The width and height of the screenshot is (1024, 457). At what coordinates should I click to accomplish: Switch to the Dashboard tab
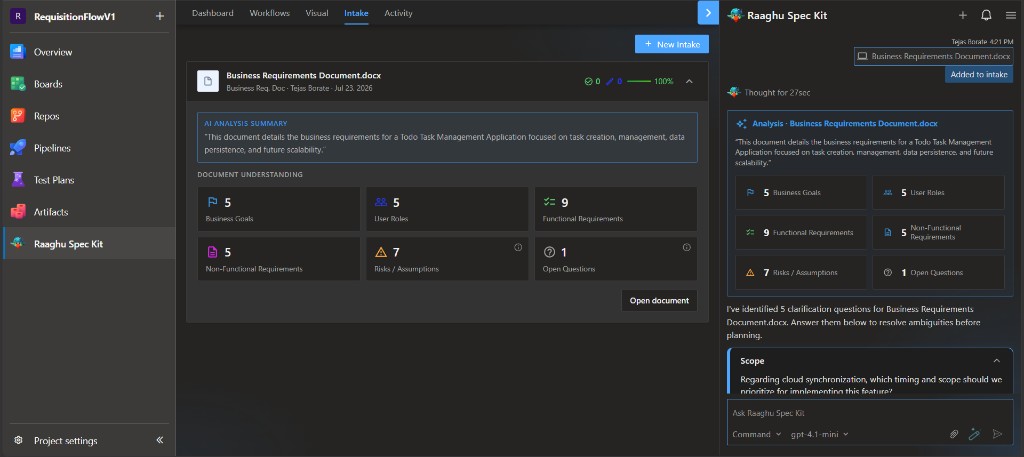pos(212,13)
